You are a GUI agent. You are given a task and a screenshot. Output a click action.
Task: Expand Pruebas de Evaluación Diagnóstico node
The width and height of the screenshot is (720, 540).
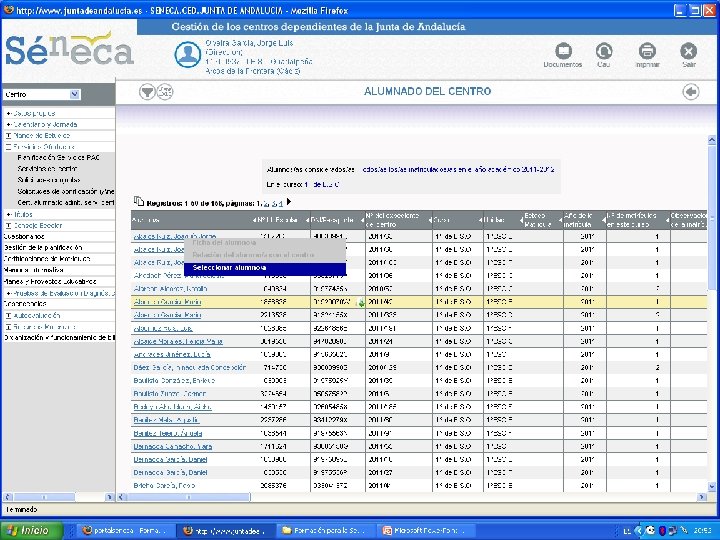(x=9, y=293)
